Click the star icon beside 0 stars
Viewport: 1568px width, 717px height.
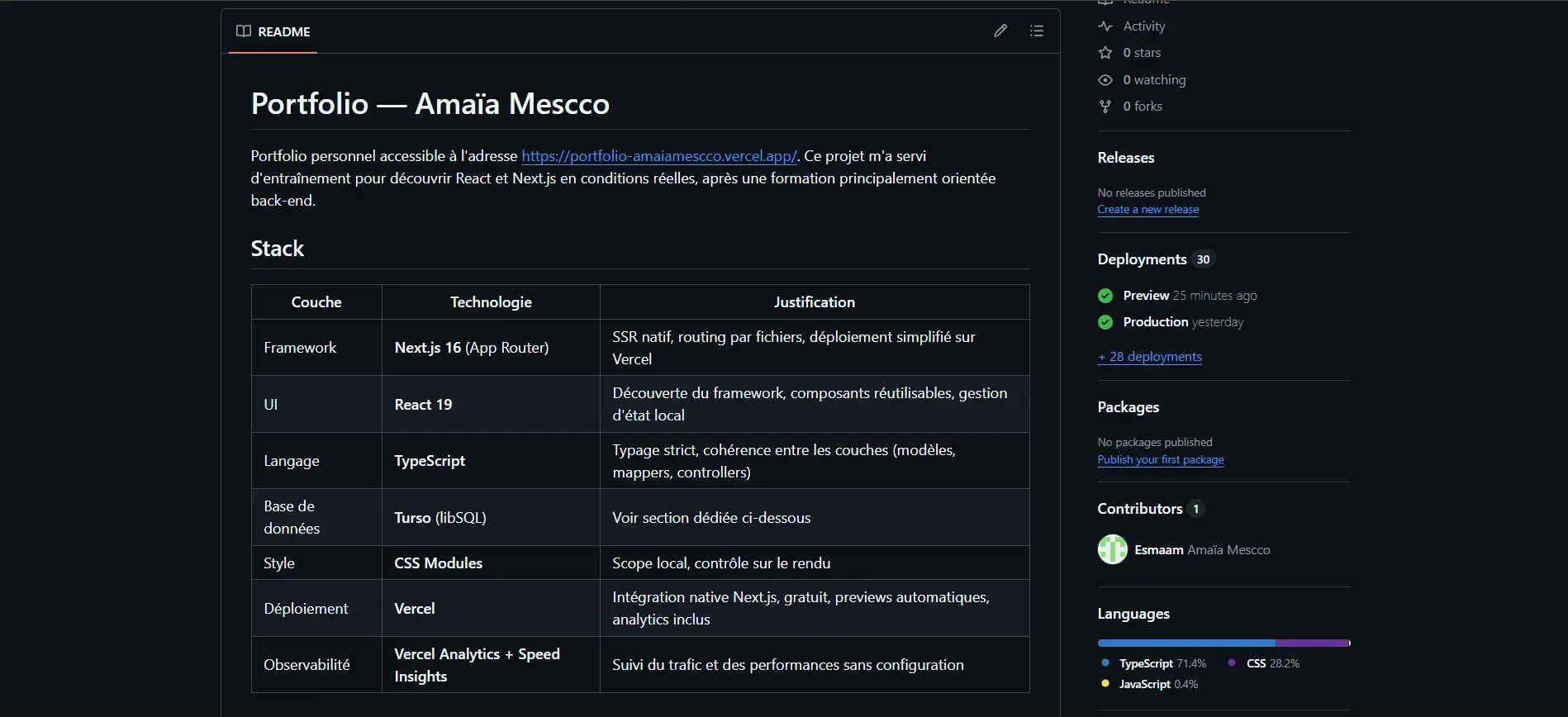[1105, 53]
